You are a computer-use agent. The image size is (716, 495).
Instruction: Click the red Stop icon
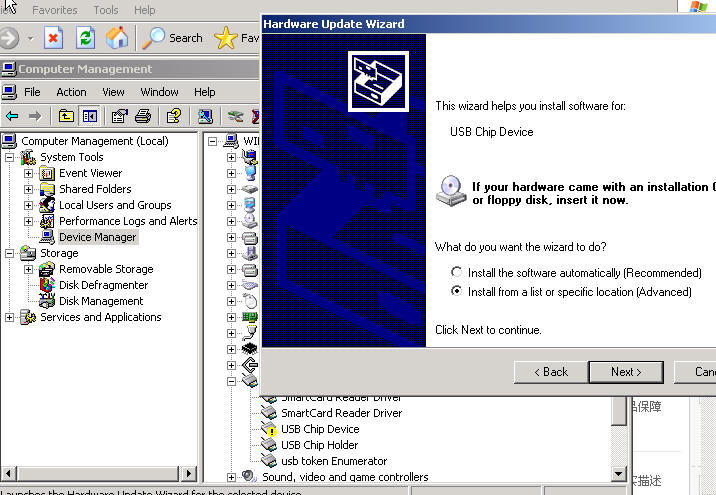tap(53, 38)
